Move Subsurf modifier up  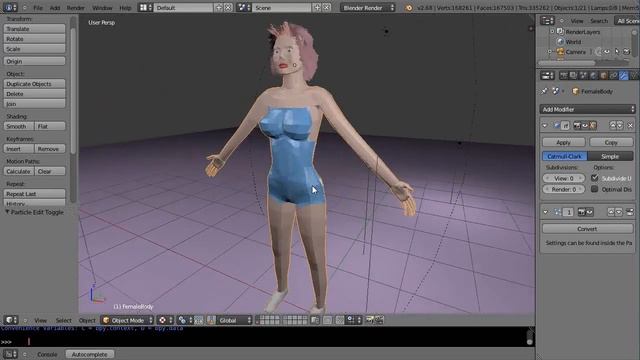[613, 126]
